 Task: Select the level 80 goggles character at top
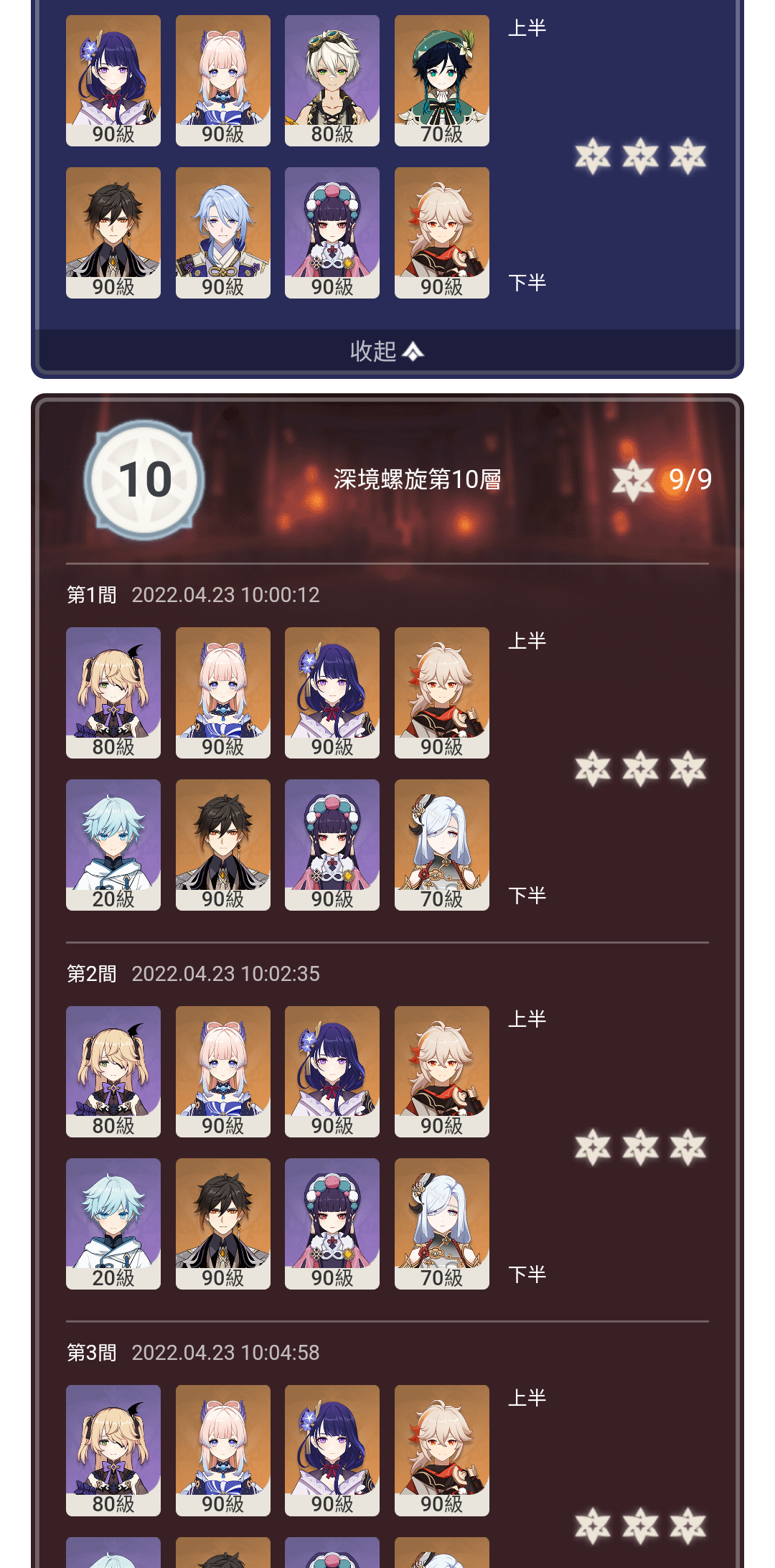click(332, 80)
